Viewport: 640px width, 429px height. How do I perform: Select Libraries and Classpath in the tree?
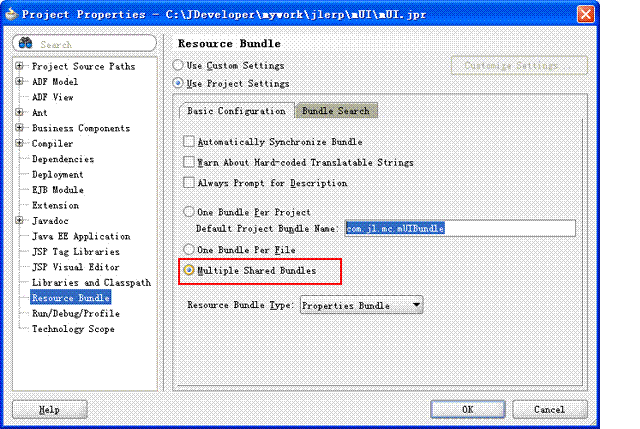tap(91, 282)
